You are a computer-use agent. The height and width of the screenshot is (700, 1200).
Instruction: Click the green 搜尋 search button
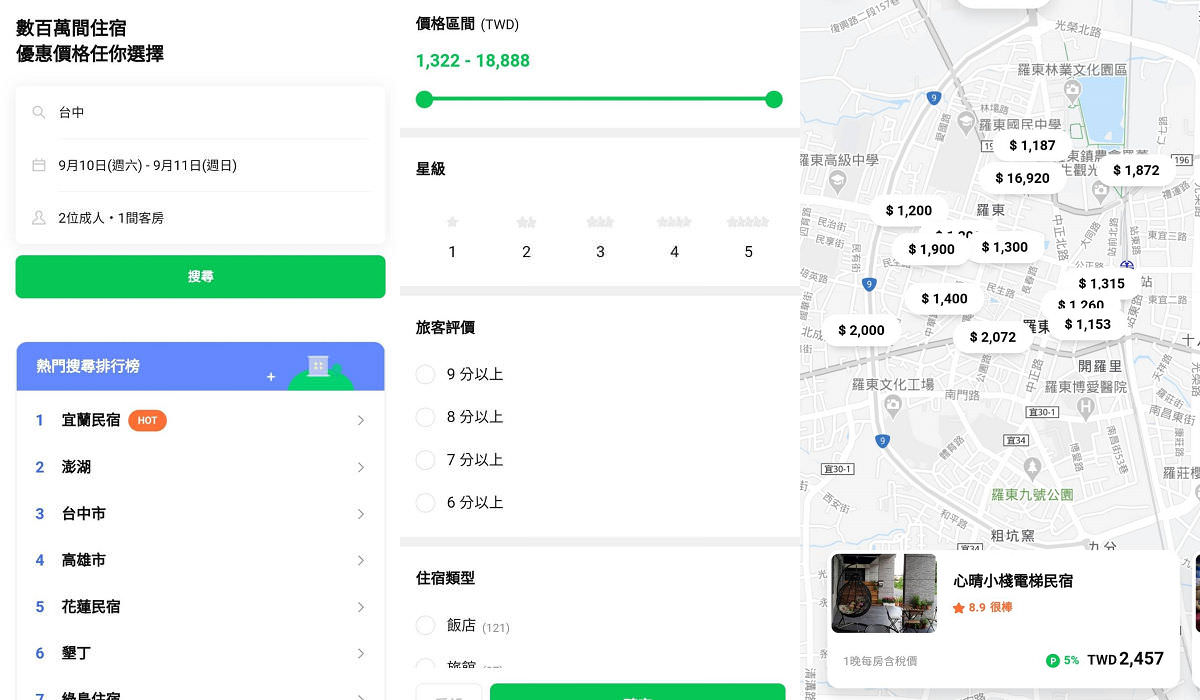pos(200,277)
